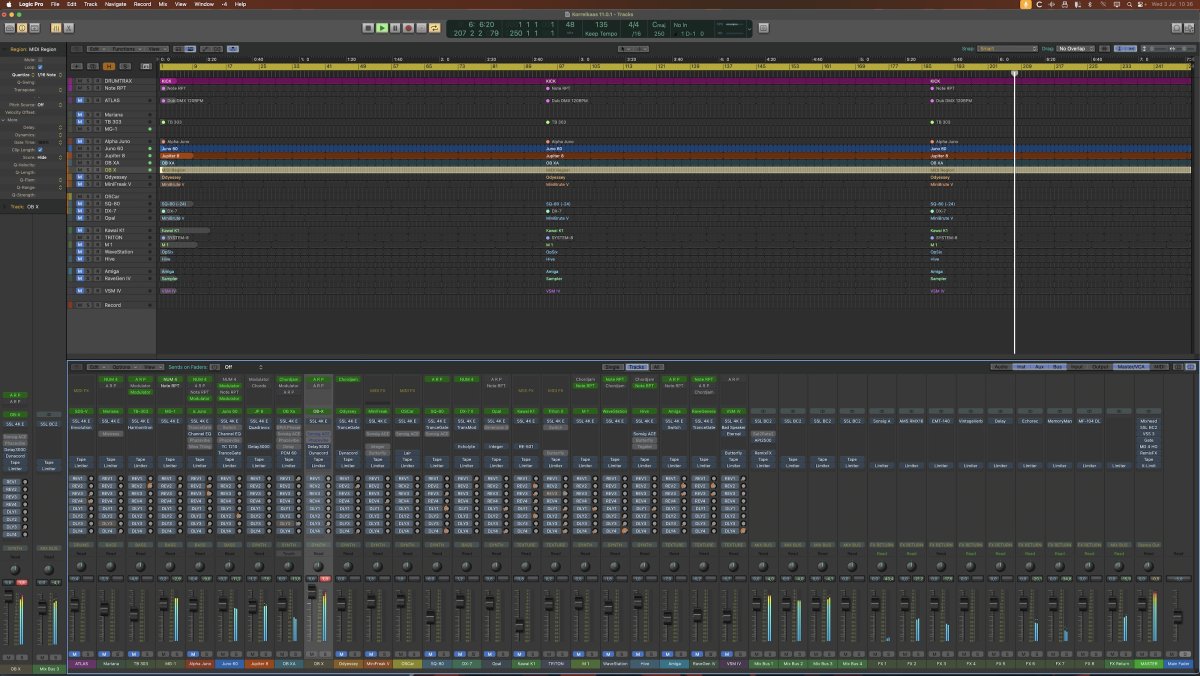Select the Record track header

[x=113, y=305]
